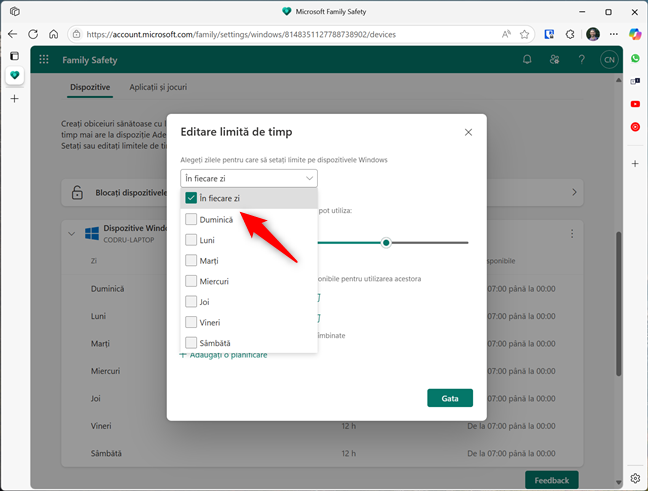Switch to Aplicații și jocuri tab
Image resolution: width=648 pixels, height=491 pixels.
[x=158, y=87]
